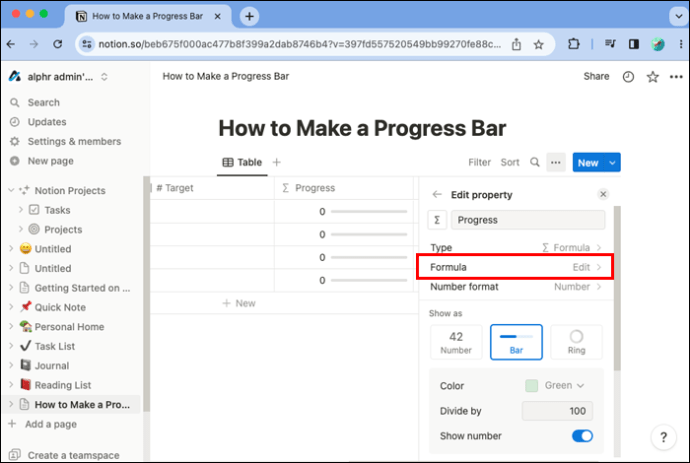The image size is (690, 463).
Task: Open the Type Formula option
Action: pos(516,248)
